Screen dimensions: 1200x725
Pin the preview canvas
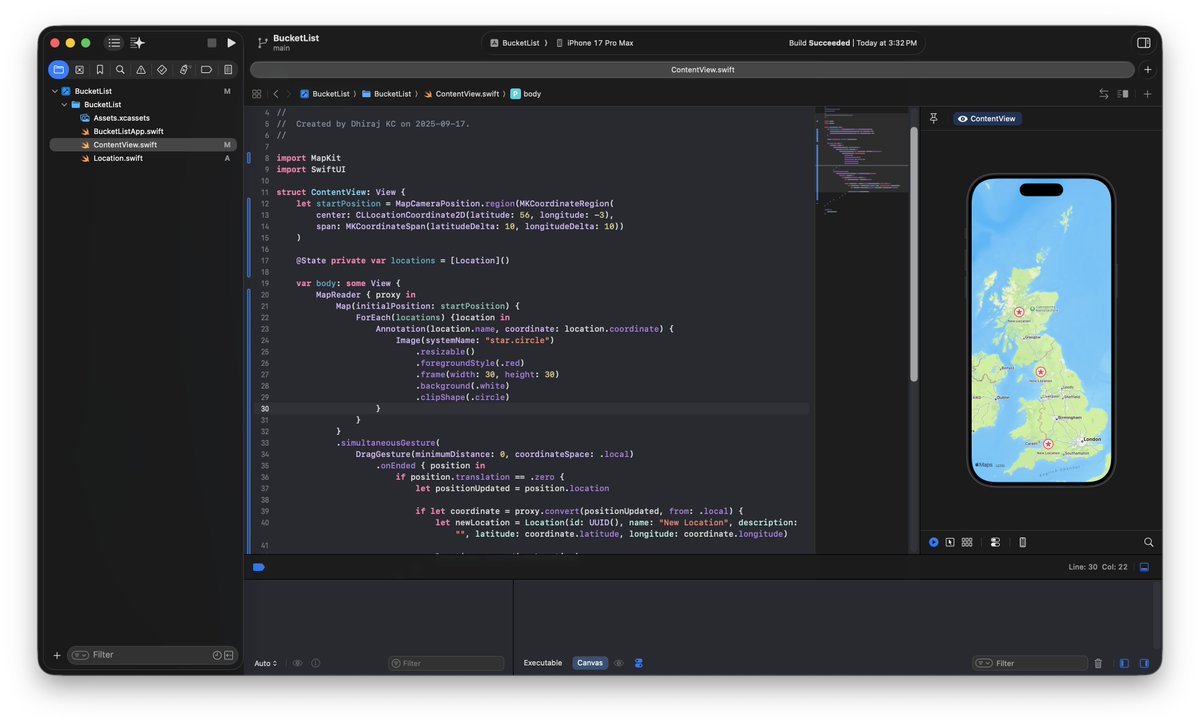[x=934, y=118]
